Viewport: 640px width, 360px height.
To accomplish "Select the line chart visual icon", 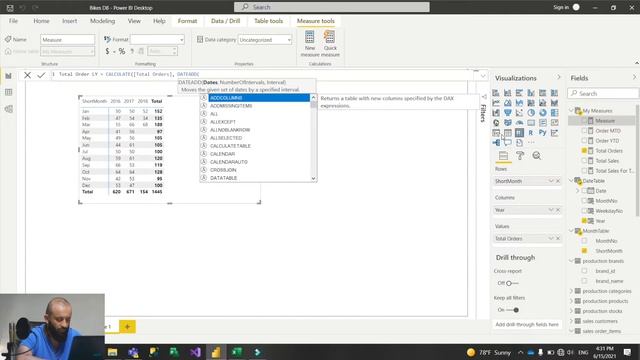I will [x=496, y=103].
